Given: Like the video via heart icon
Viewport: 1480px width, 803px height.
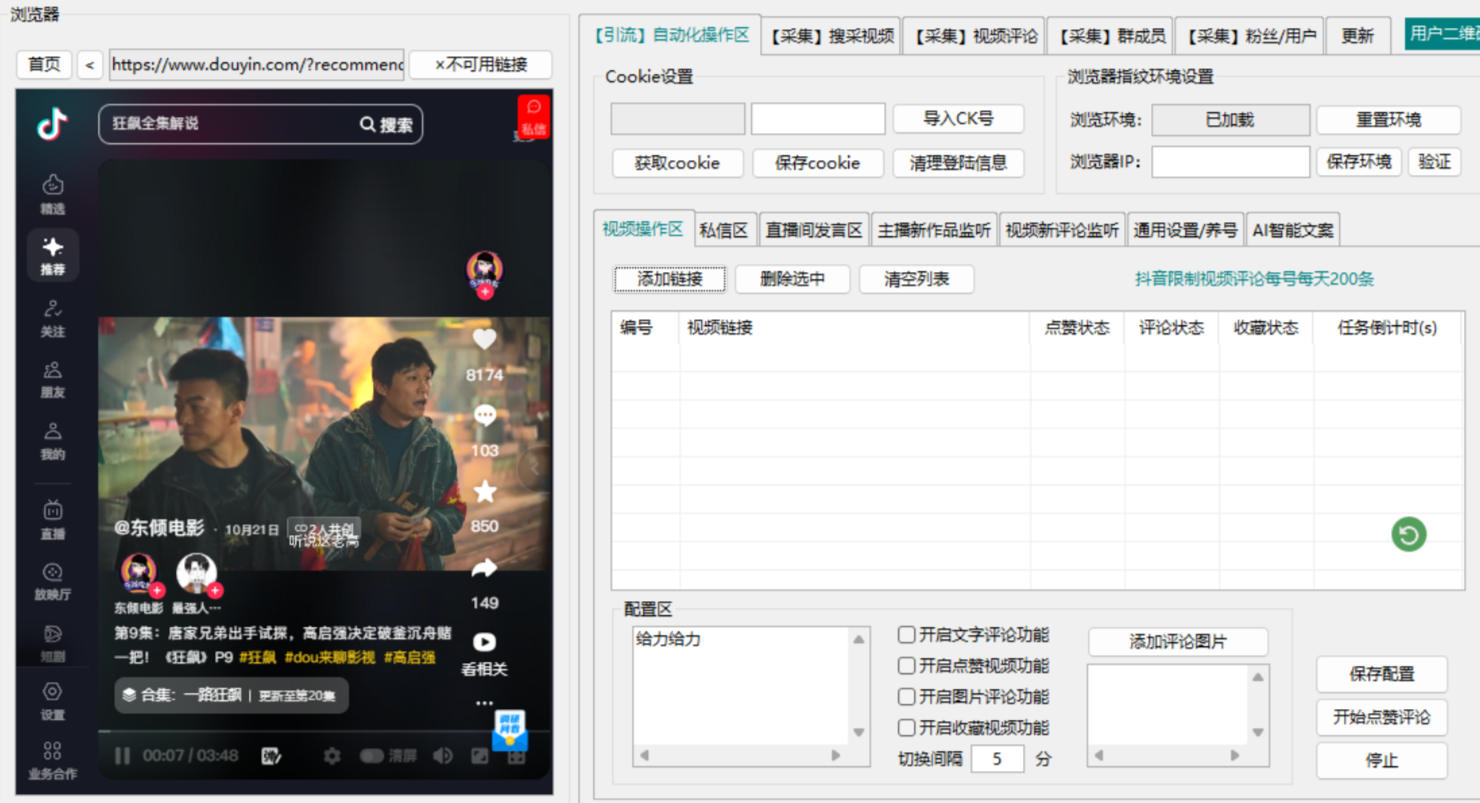Looking at the screenshot, I should (484, 340).
